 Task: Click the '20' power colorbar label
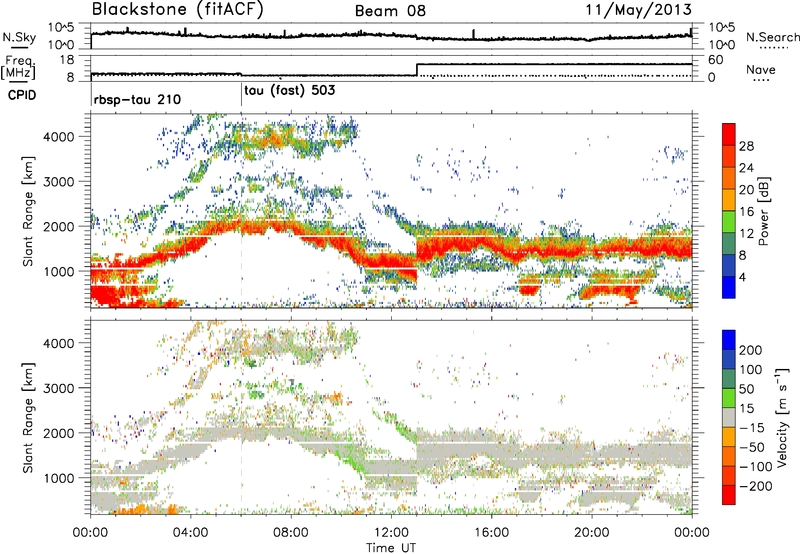click(x=746, y=190)
